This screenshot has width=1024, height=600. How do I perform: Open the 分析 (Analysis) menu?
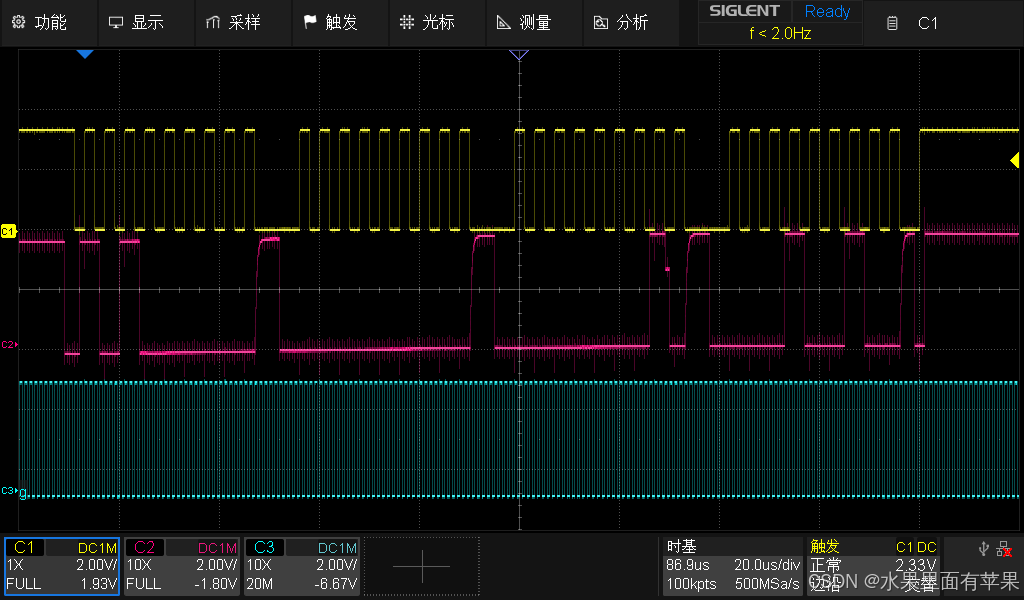click(x=631, y=23)
